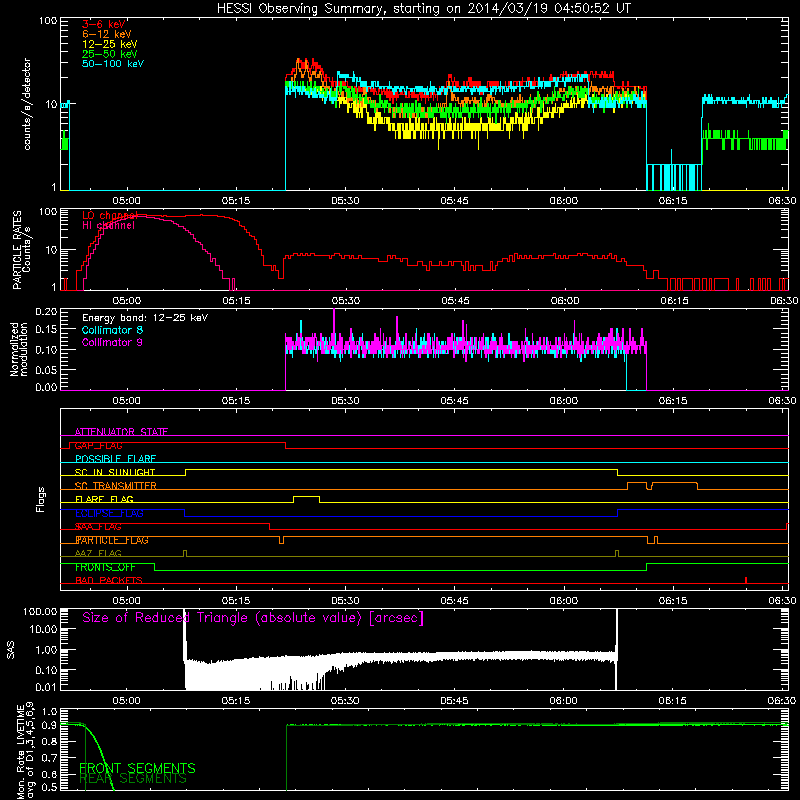
Task: Click the 05:45 tick under the modulation panel
Action: tap(455, 401)
